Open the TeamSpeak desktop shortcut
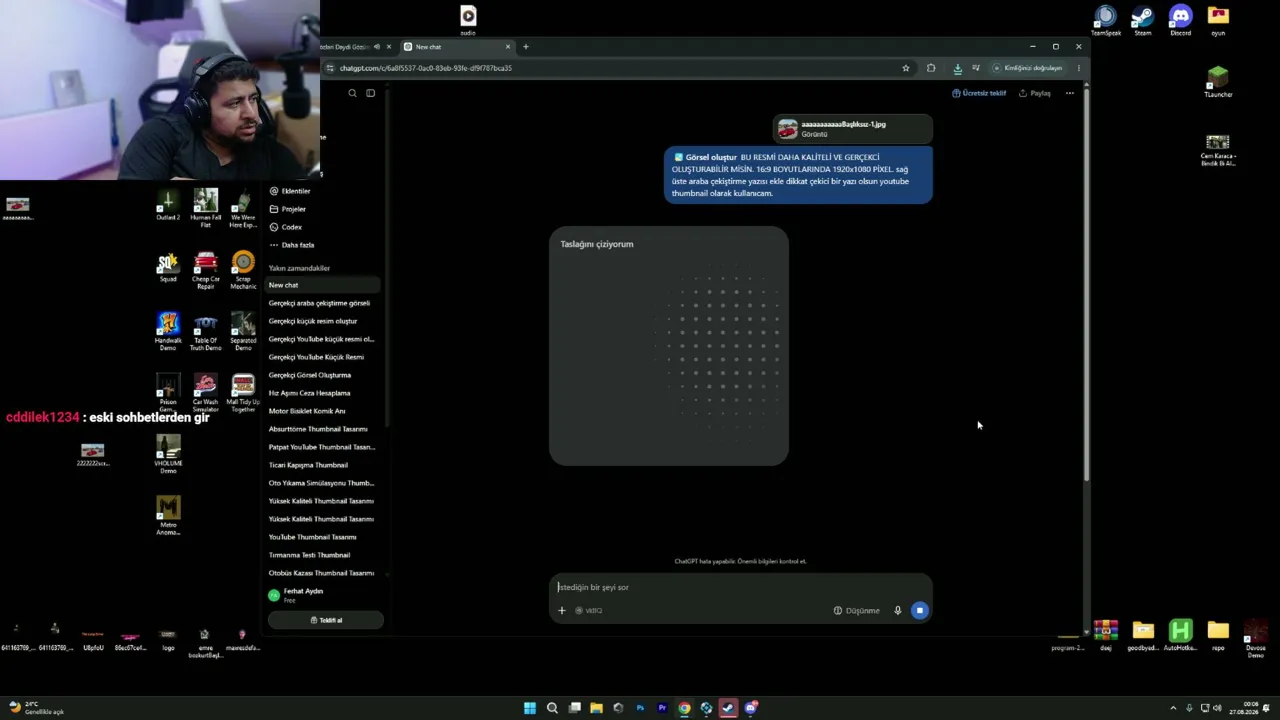 pos(1106,21)
